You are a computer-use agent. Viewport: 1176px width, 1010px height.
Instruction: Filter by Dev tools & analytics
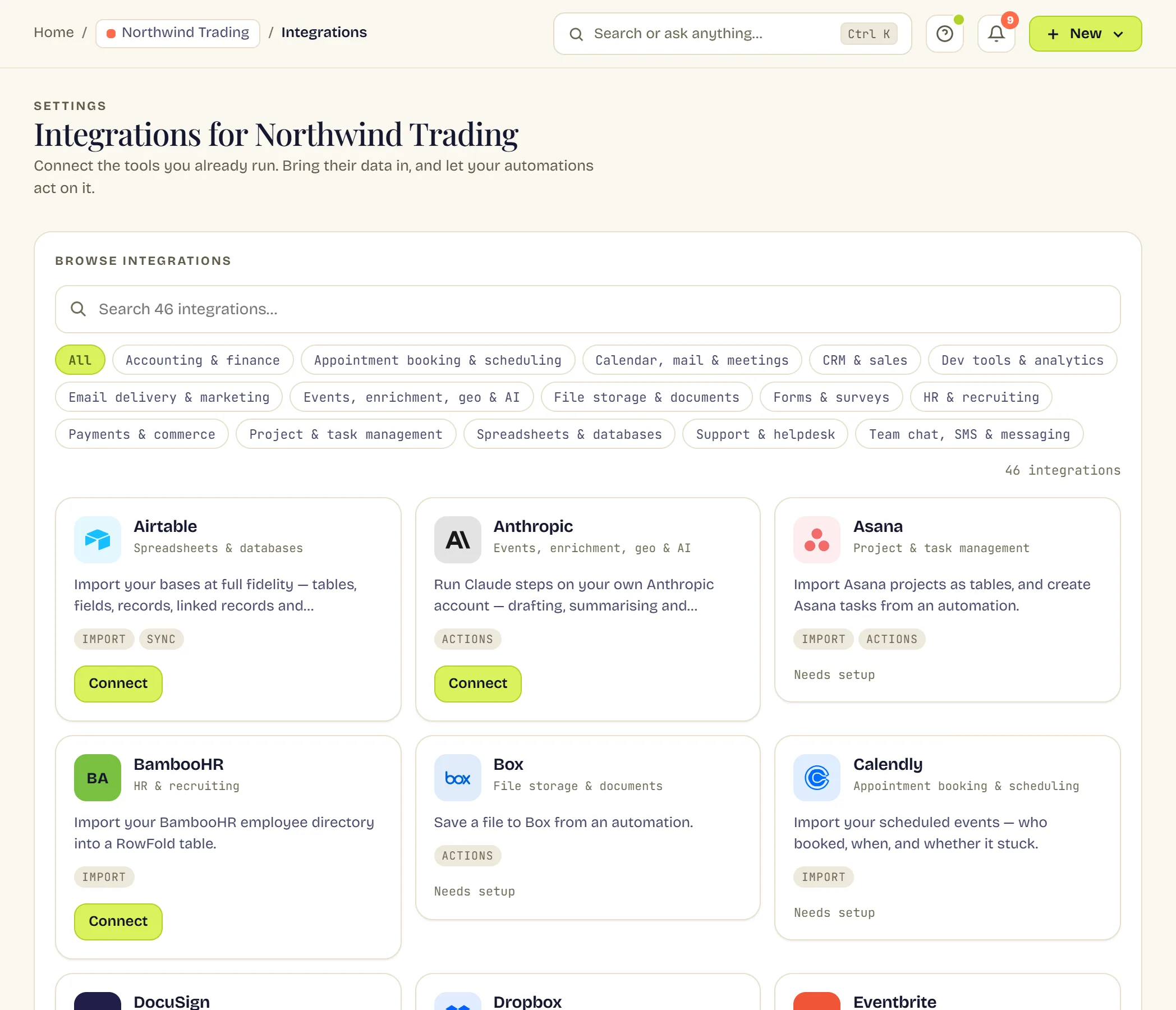pyautogui.click(x=1022, y=360)
